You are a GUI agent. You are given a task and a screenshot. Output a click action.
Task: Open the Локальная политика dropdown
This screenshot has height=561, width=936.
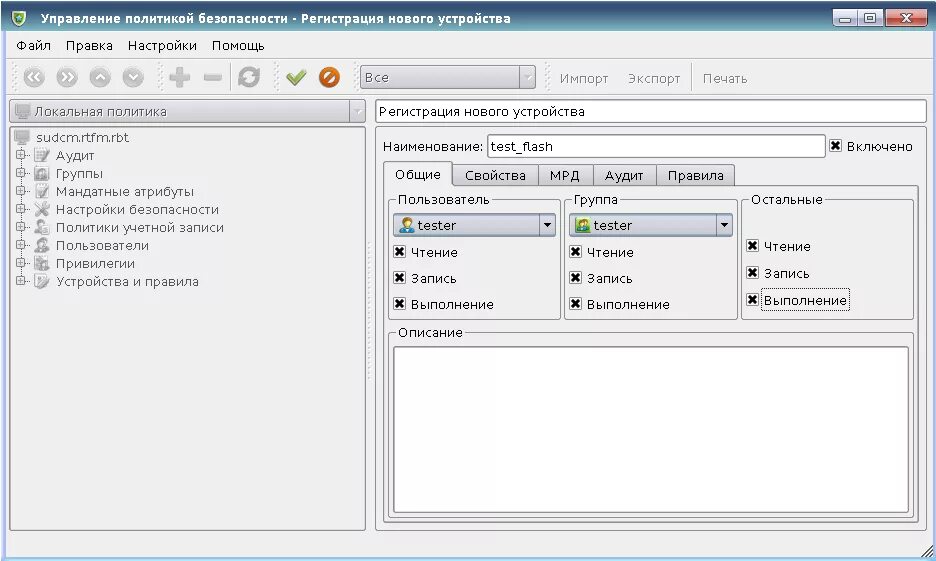tap(187, 112)
